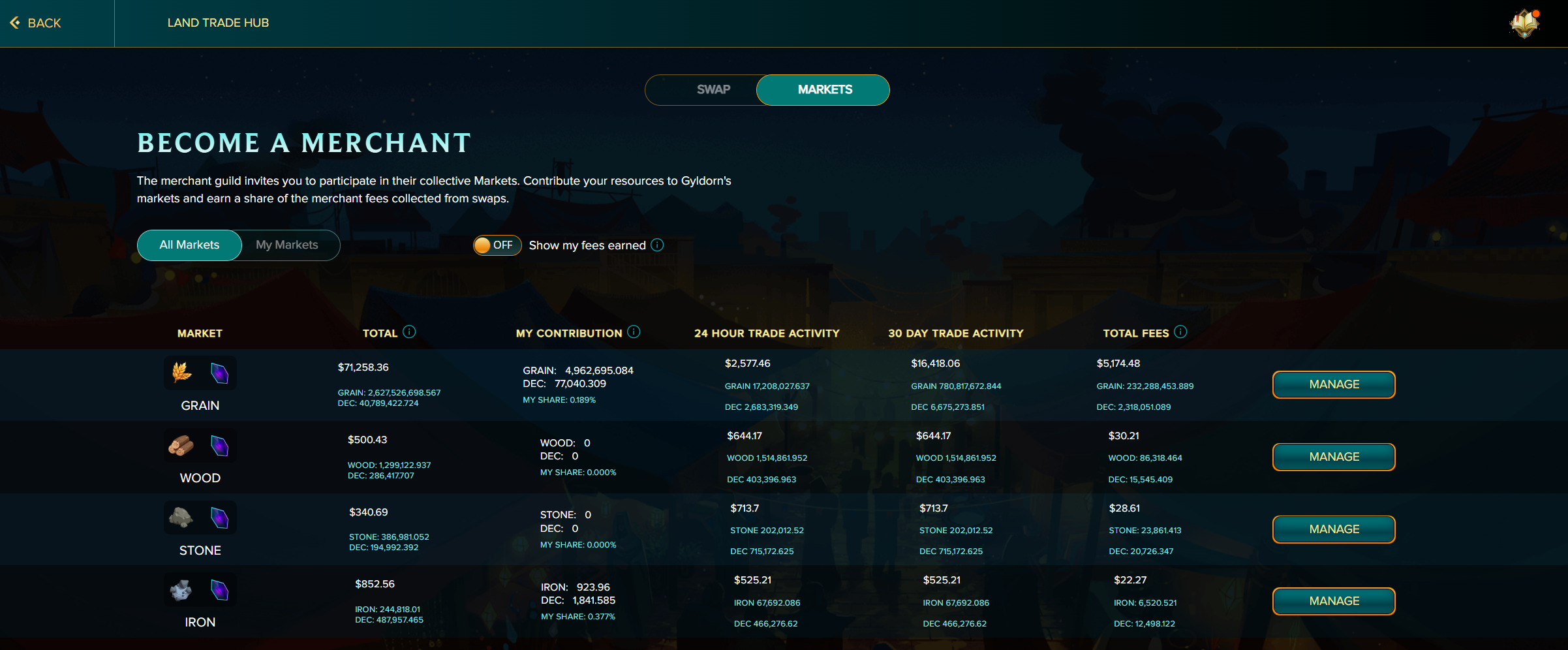The height and width of the screenshot is (650, 1568).
Task: Click the IRON market label
Action: tap(200, 622)
